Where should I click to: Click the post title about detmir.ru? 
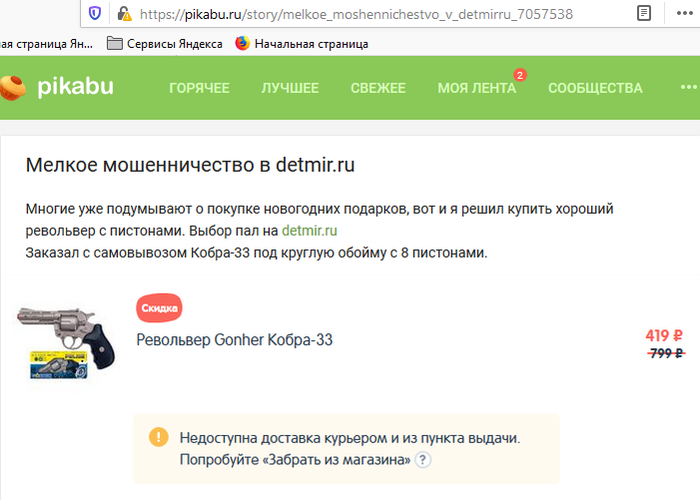pyautogui.click(x=190, y=165)
